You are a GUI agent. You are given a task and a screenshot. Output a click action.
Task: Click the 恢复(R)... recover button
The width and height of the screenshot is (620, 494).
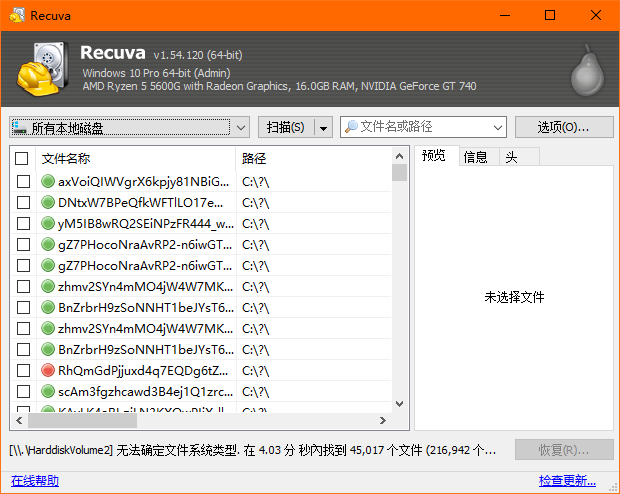pos(564,450)
